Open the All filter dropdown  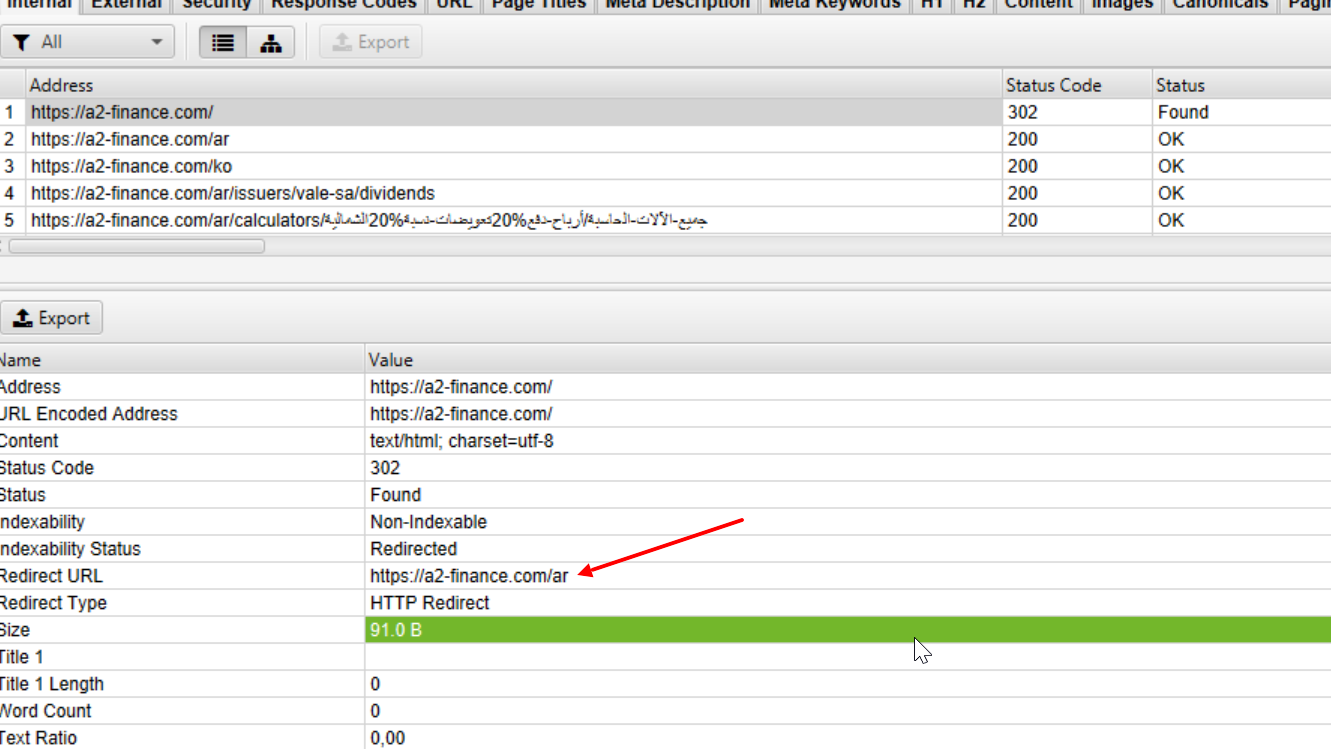(88, 42)
